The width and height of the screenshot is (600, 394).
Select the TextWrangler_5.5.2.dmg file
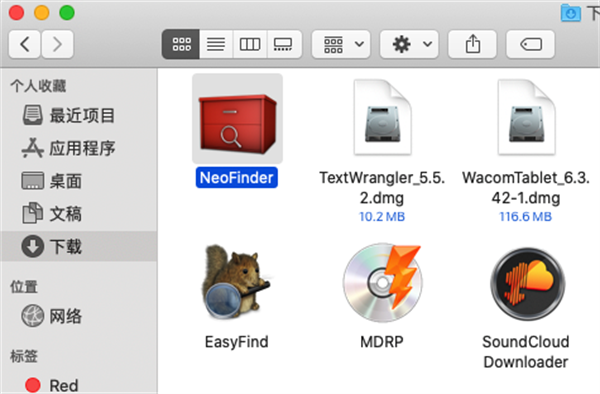pos(382,117)
